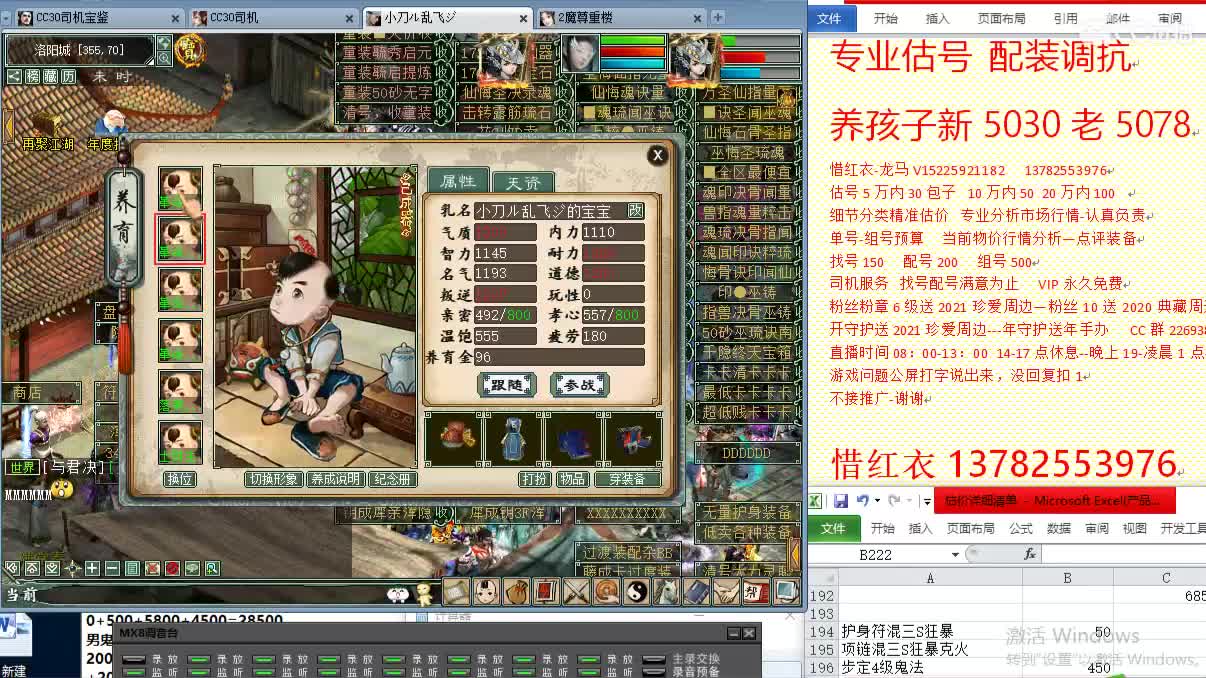This screenshot has width=1206, height=678.
Task: Open the child face icon in shortcut bar
Action: (486, 592)
